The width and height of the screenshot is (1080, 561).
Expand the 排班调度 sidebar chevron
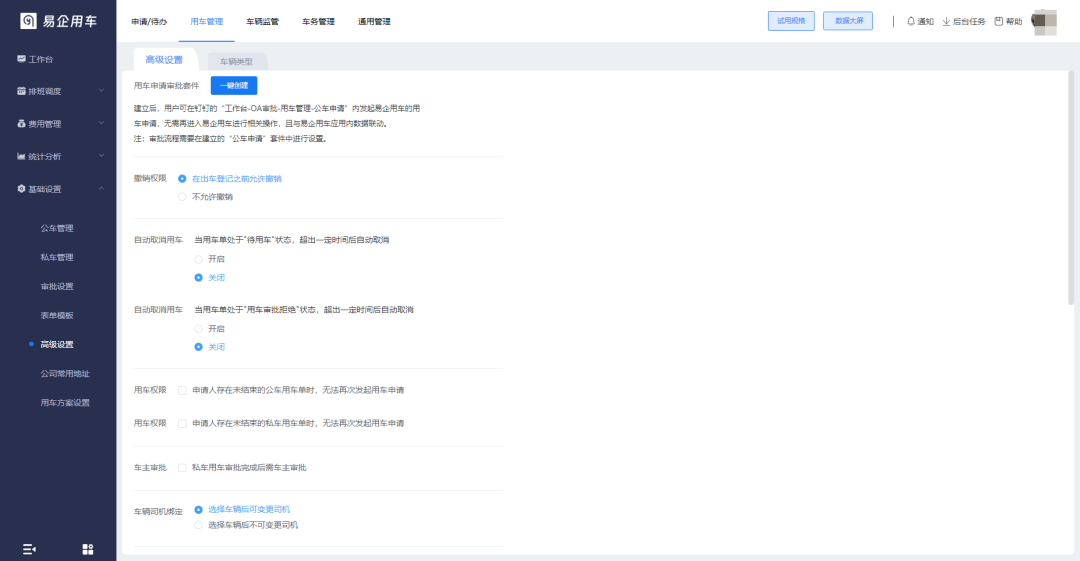pos(101,90)
